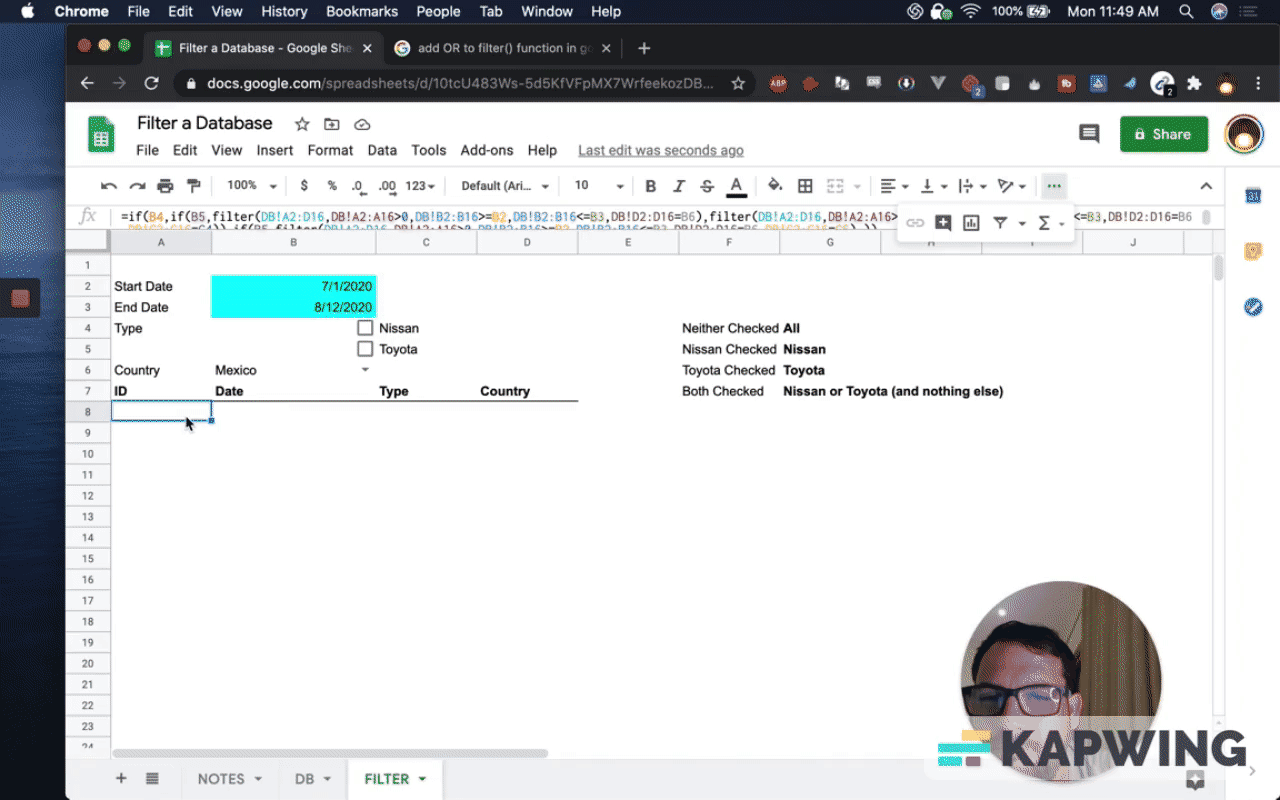Increase decimal places with the .00 icon
The width and height of the screenshot is (1280, 800).
coord(387,186)
